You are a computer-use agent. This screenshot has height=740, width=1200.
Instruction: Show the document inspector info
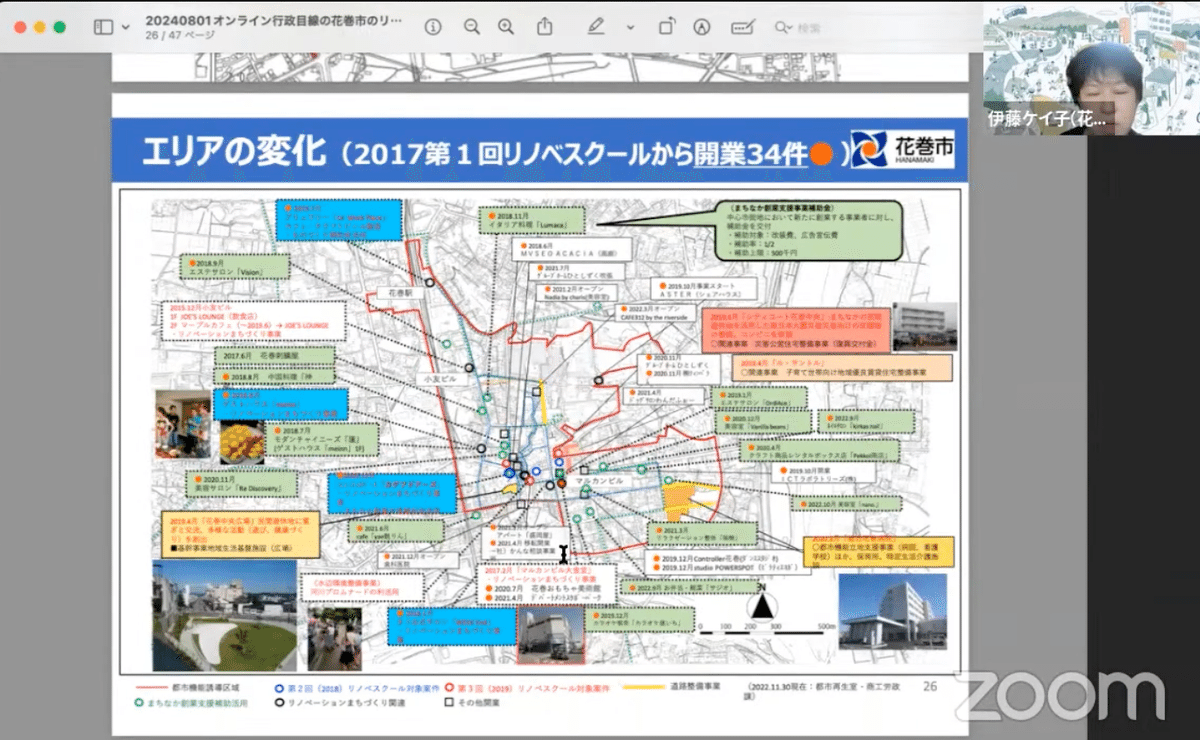[432, 27]
